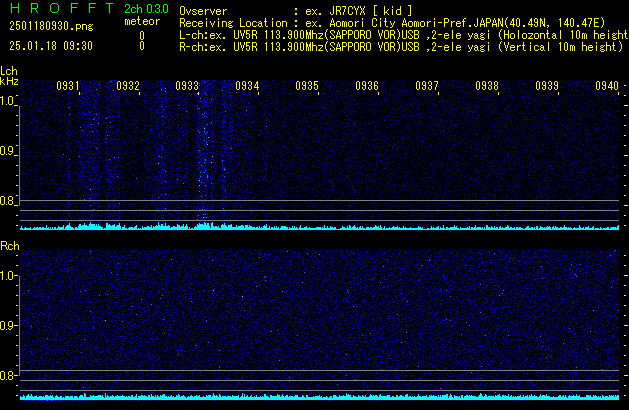Select the 0939 time marker
This screenshot has width=629, height=410.
(x=547, y=86)
